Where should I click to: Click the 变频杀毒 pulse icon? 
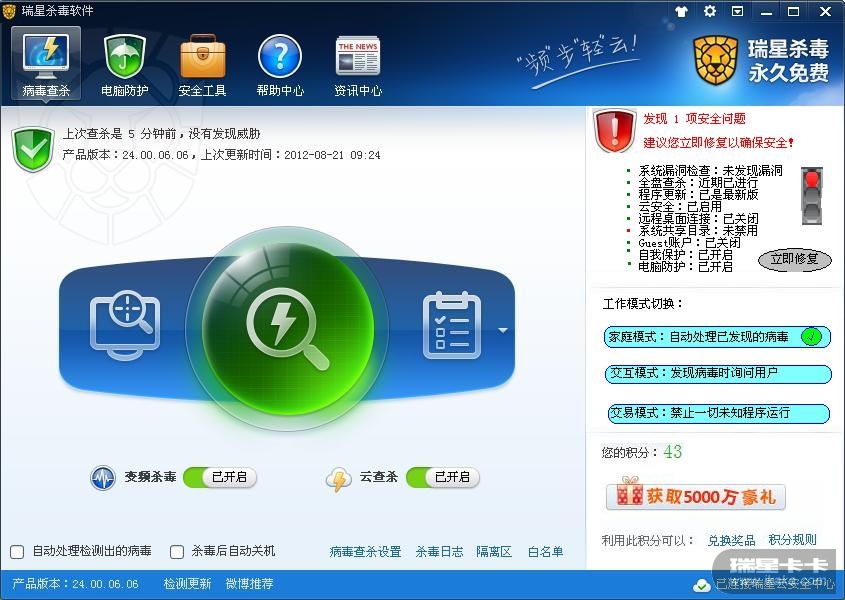tap(103, 478)
